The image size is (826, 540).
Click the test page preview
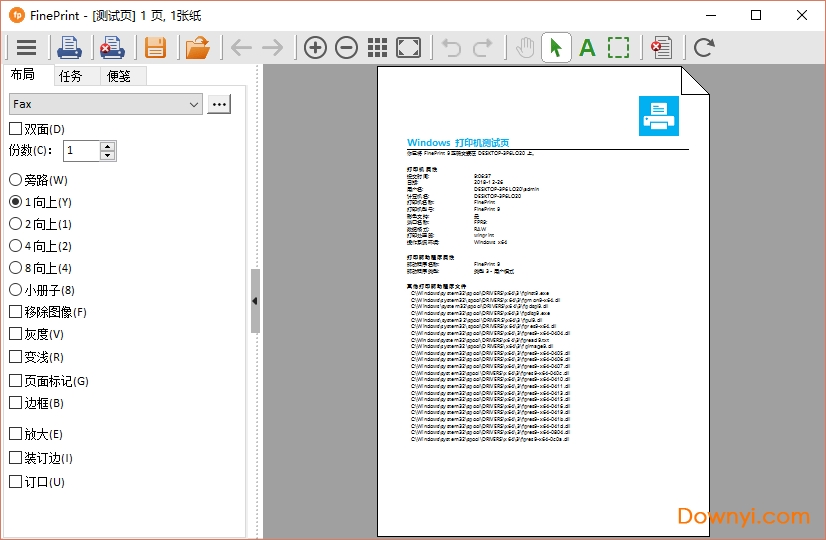[543, 301]
